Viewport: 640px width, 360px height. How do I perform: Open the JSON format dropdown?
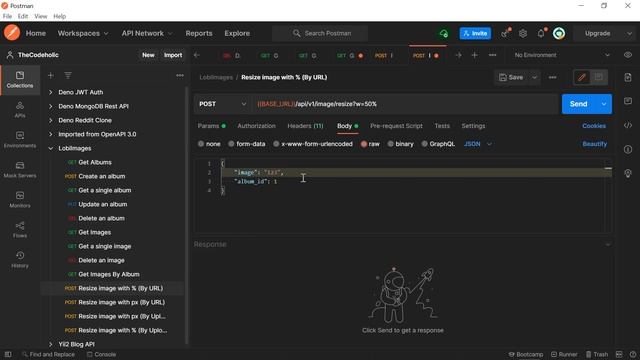pyautogui.click(x=478, y=144)
